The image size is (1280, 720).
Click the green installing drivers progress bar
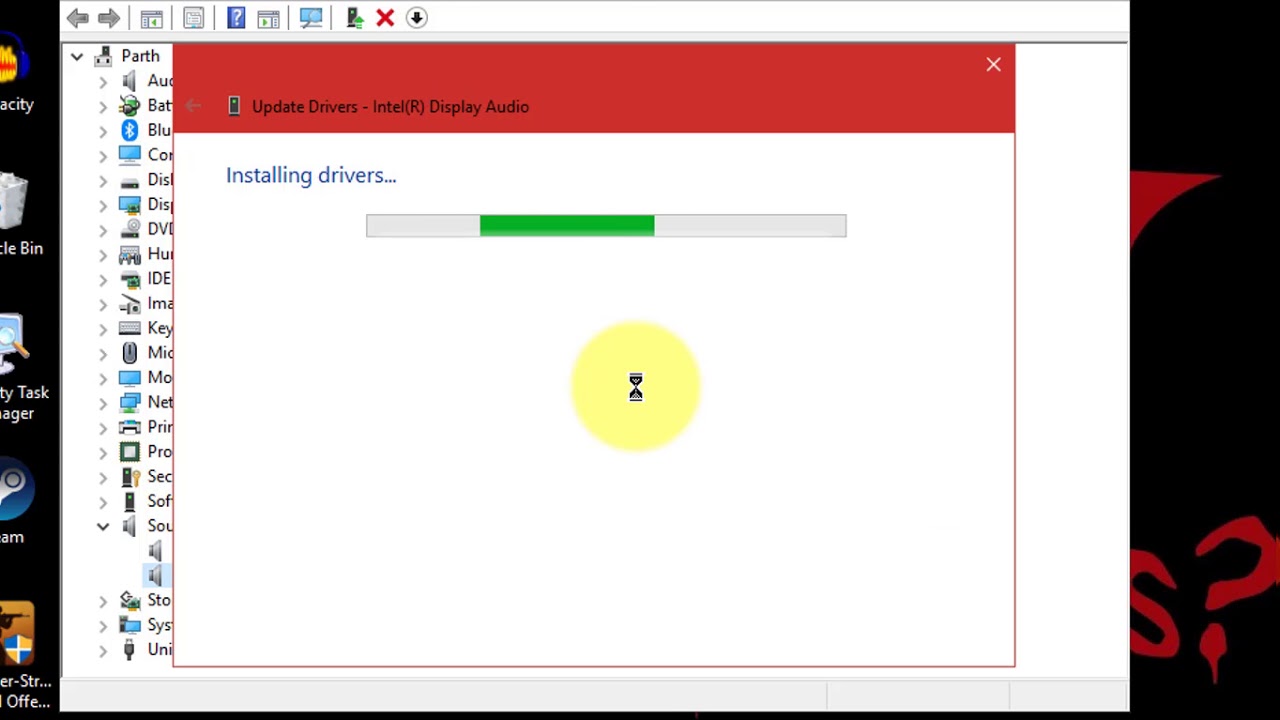click(x=606, y=226)
